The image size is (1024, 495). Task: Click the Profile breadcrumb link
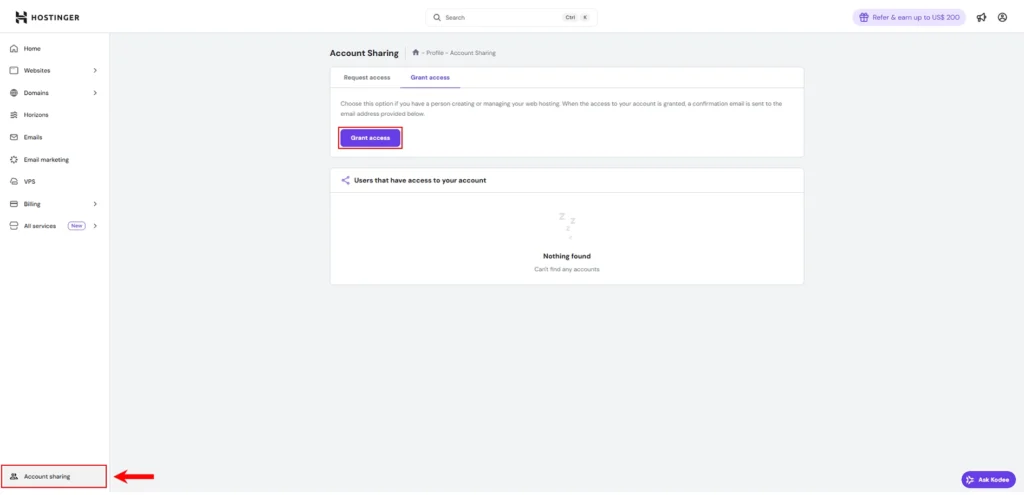click(435, 53)
